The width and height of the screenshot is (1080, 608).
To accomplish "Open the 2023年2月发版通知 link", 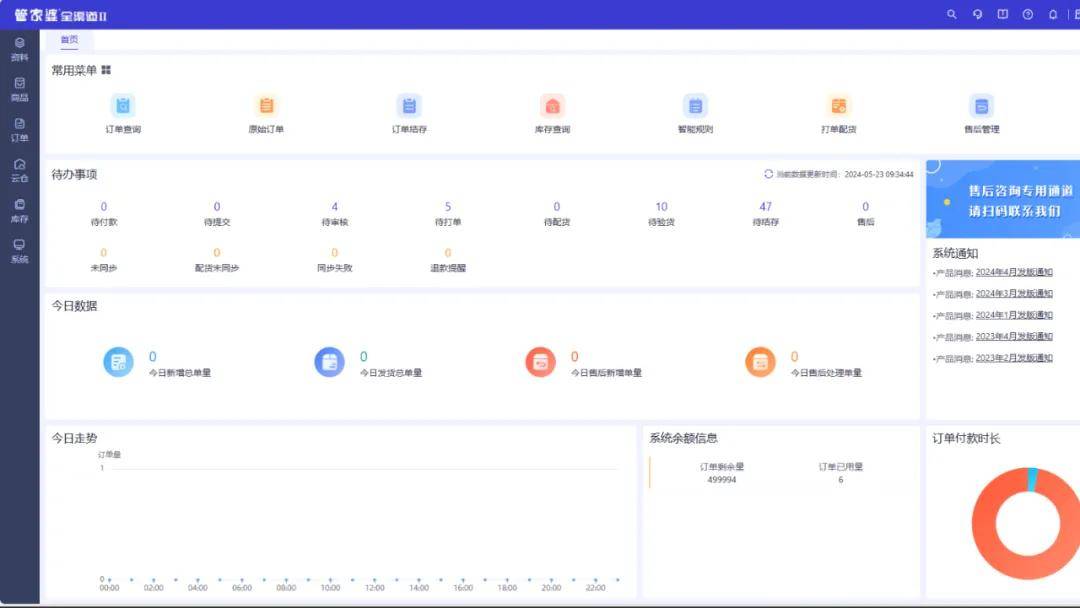I will (x=1014, y=358).
